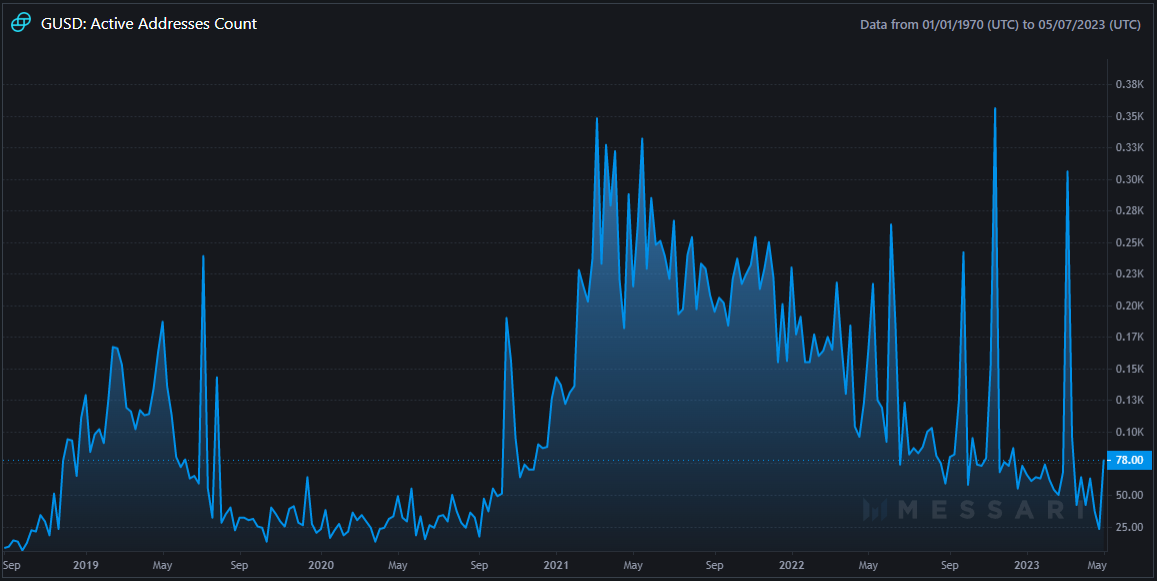
Task: Click the 2021 x-axis label
Action: tap(556, 565)
